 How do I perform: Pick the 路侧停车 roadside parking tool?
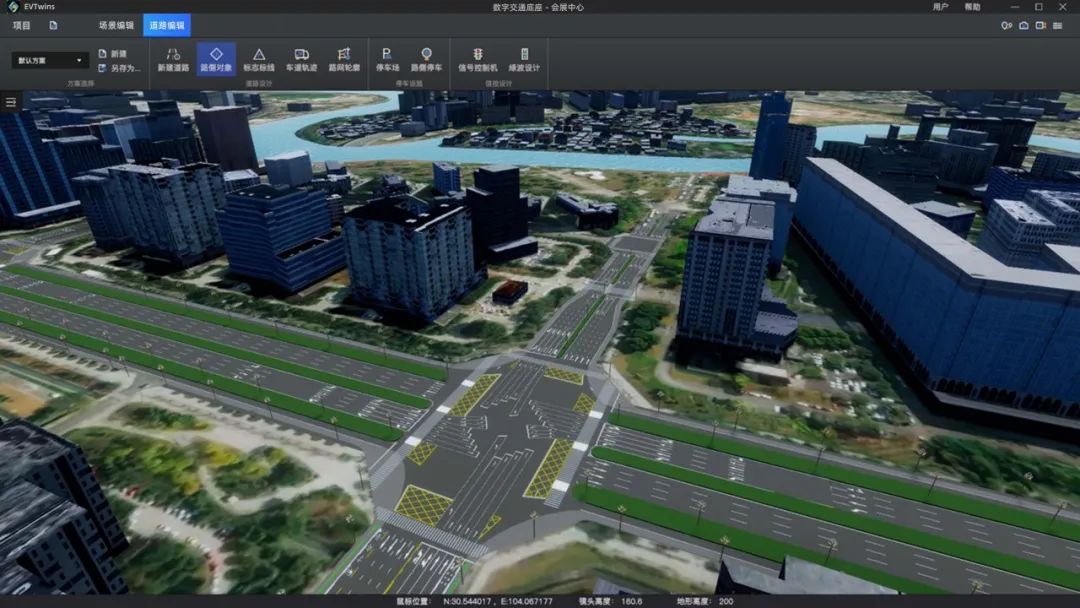(x=426, y=59)
